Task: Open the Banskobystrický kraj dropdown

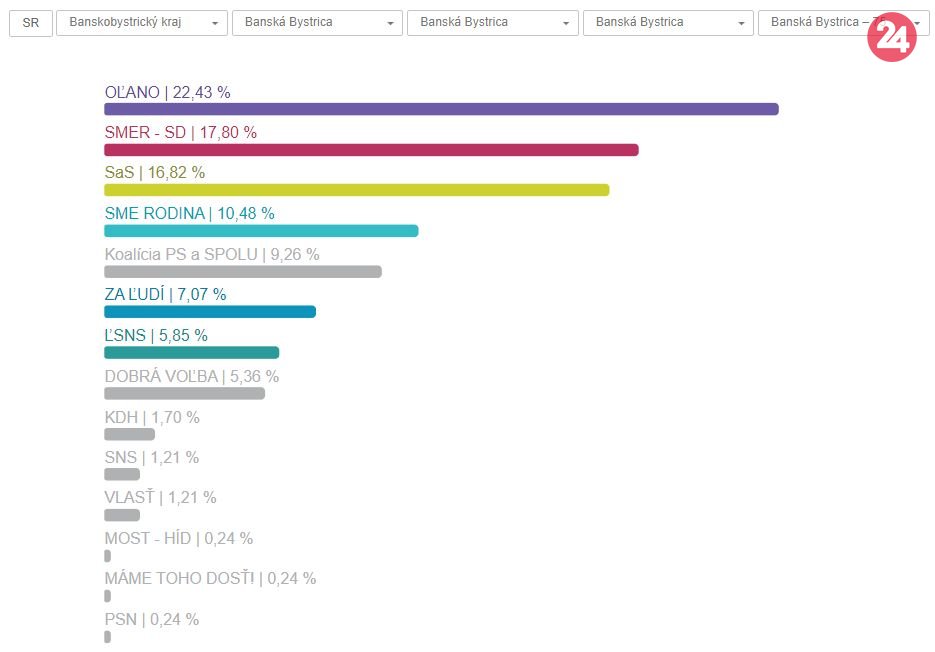Action: pos(142,23)
